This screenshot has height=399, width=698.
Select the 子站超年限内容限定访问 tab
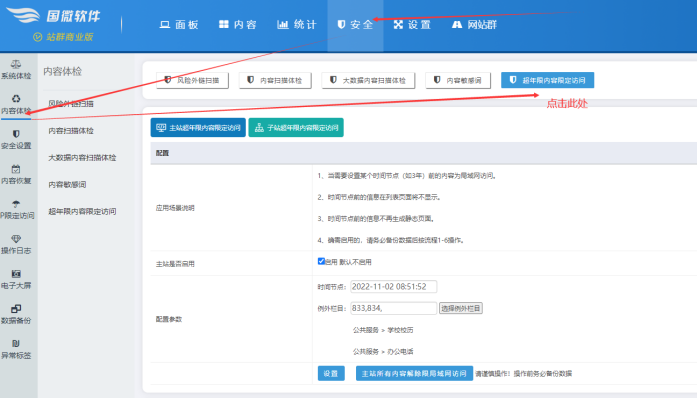click(296, 128)
